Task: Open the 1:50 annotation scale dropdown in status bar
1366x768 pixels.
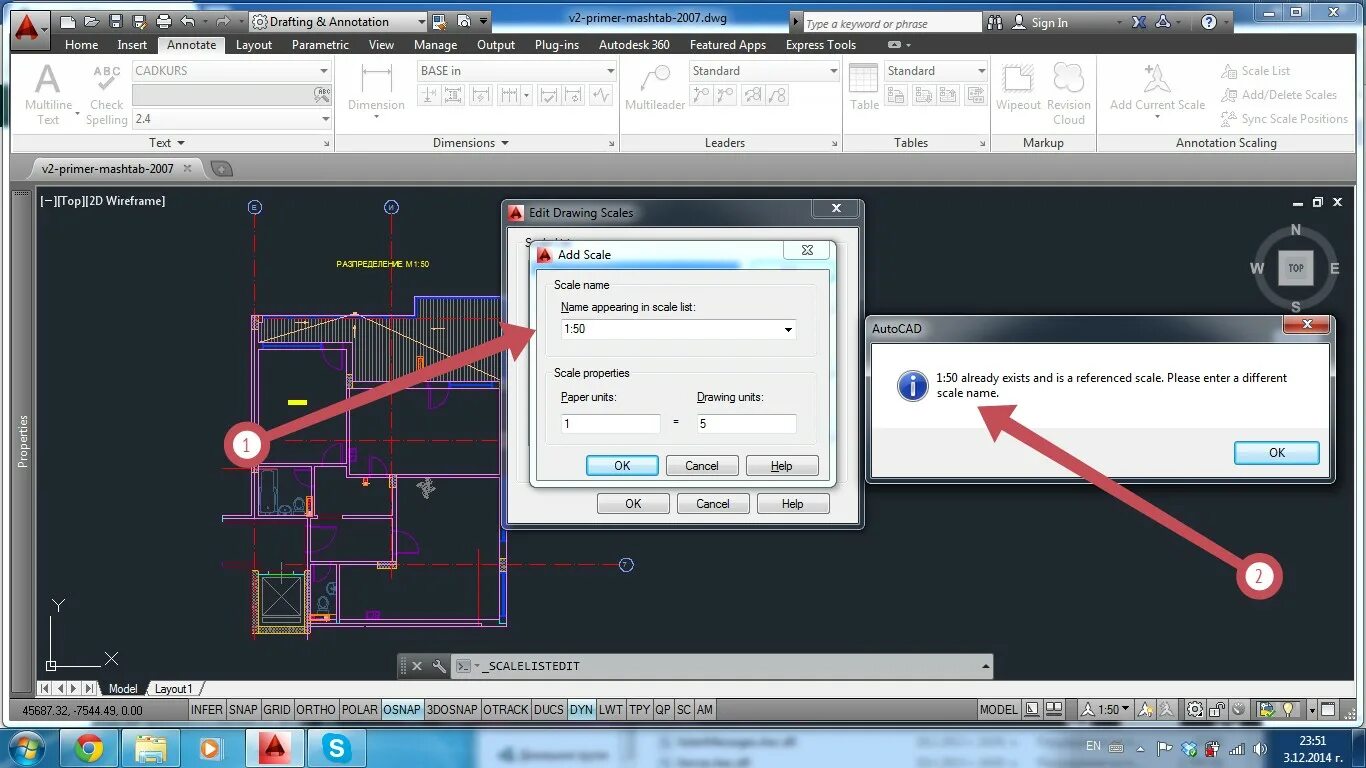Action: coord(1126,709)
